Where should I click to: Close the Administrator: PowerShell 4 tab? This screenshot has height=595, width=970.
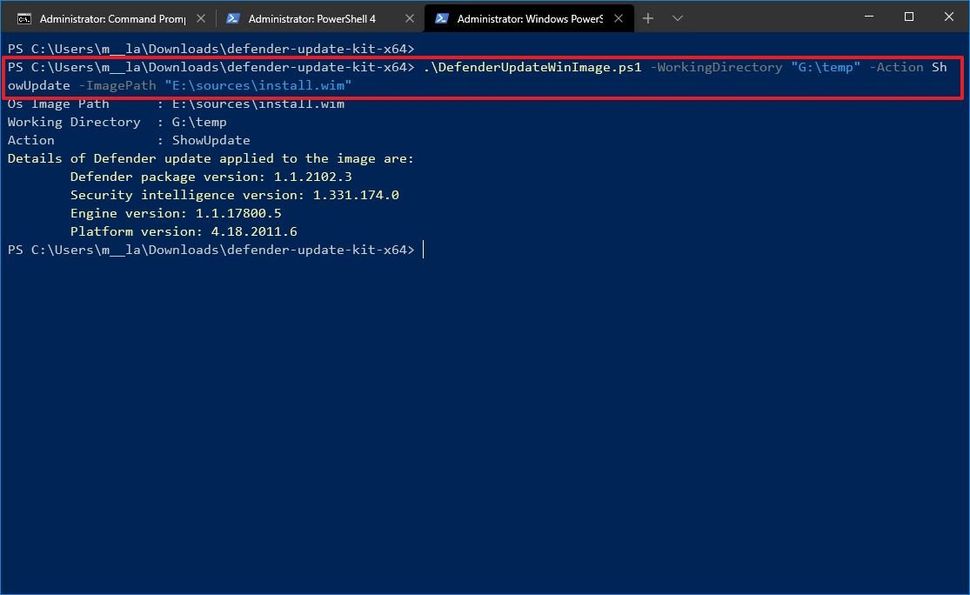pos(409,17)
